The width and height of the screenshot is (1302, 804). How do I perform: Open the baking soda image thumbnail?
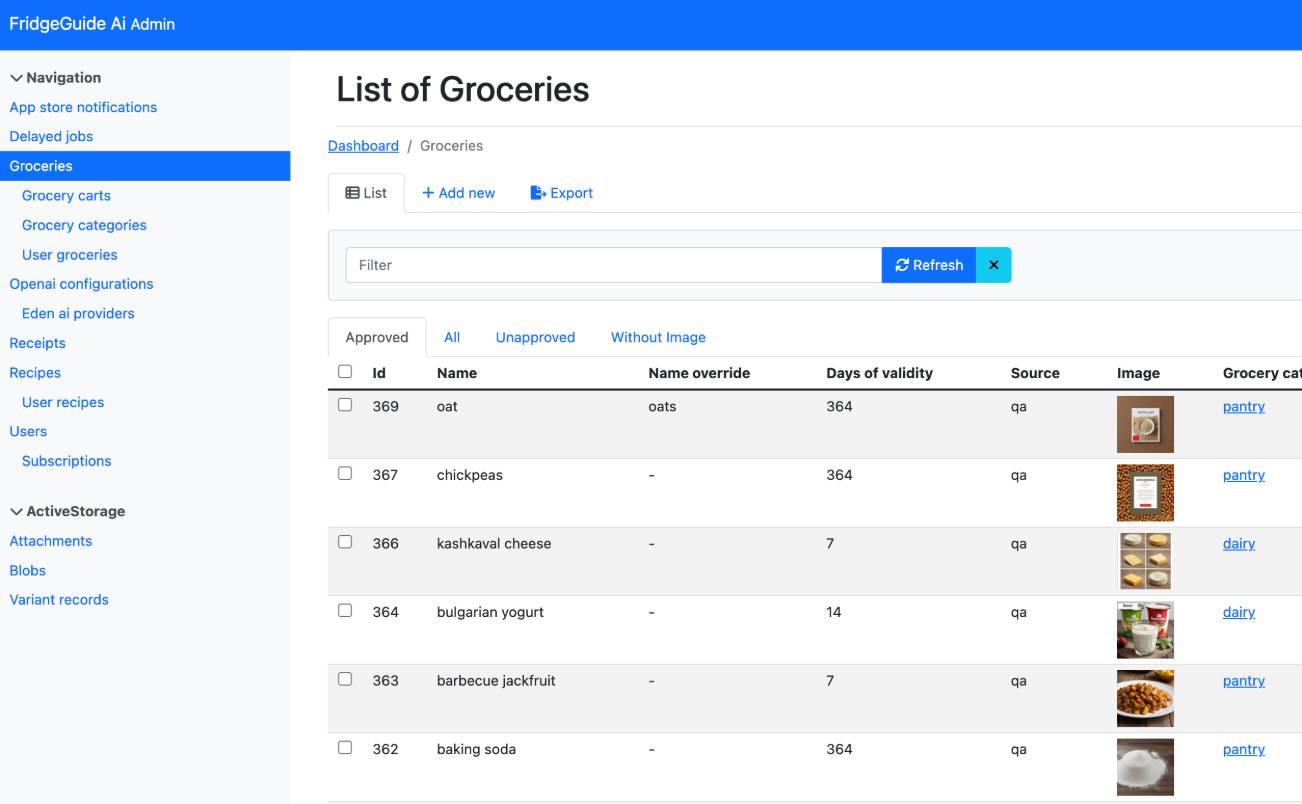(1145, 767)
